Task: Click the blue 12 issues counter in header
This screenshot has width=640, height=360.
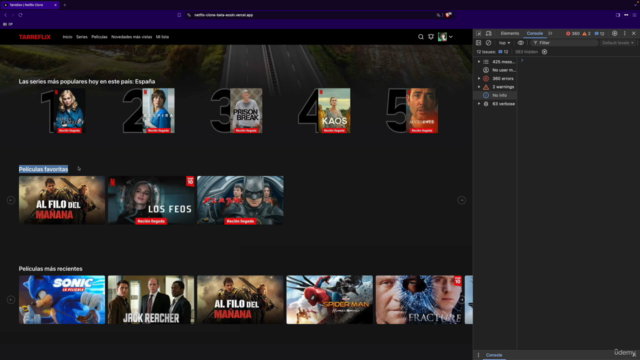Action: point(600,33)
